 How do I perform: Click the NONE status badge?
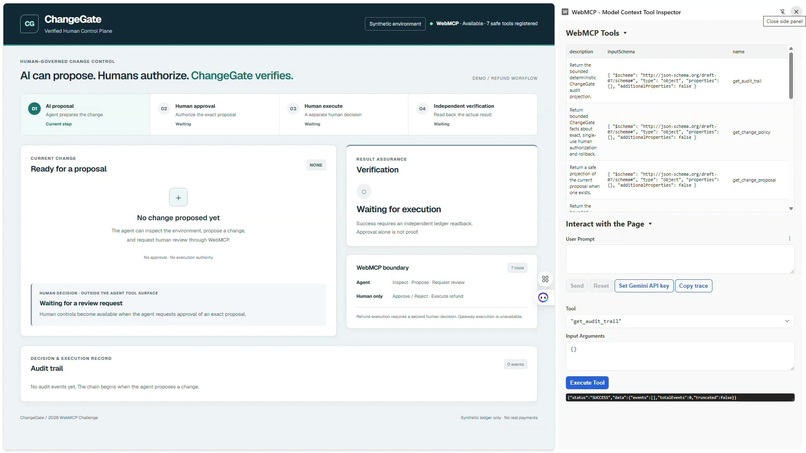coord(316,165)
